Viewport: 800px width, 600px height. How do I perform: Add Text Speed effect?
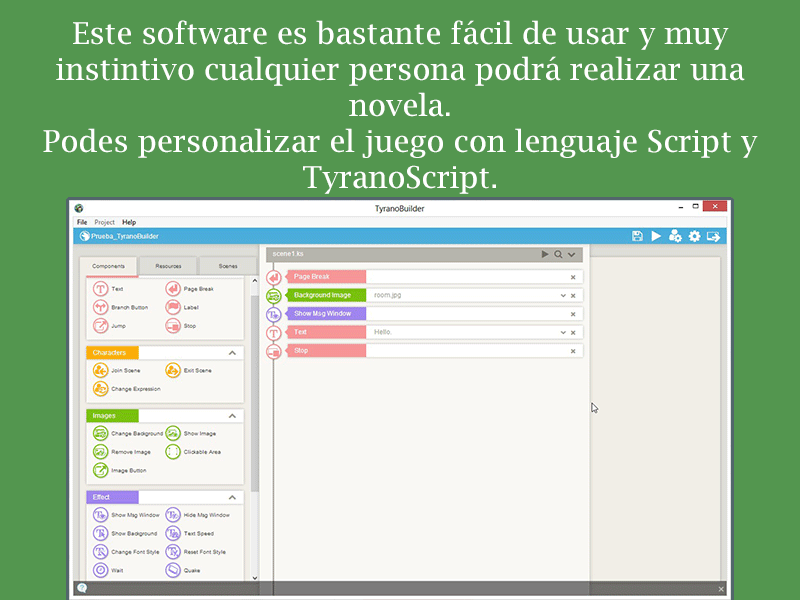pos(190,533)
